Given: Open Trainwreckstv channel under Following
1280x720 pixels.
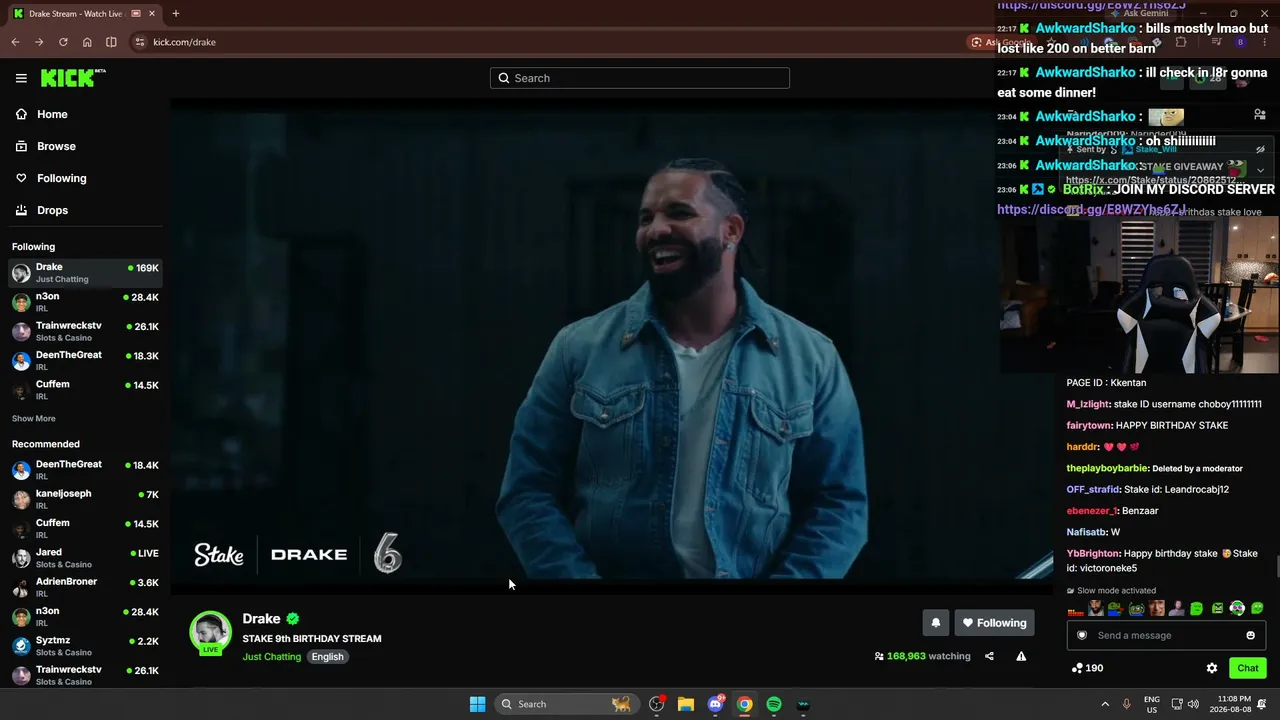Looking at the screenshot, I should click(x=85, y=331).
